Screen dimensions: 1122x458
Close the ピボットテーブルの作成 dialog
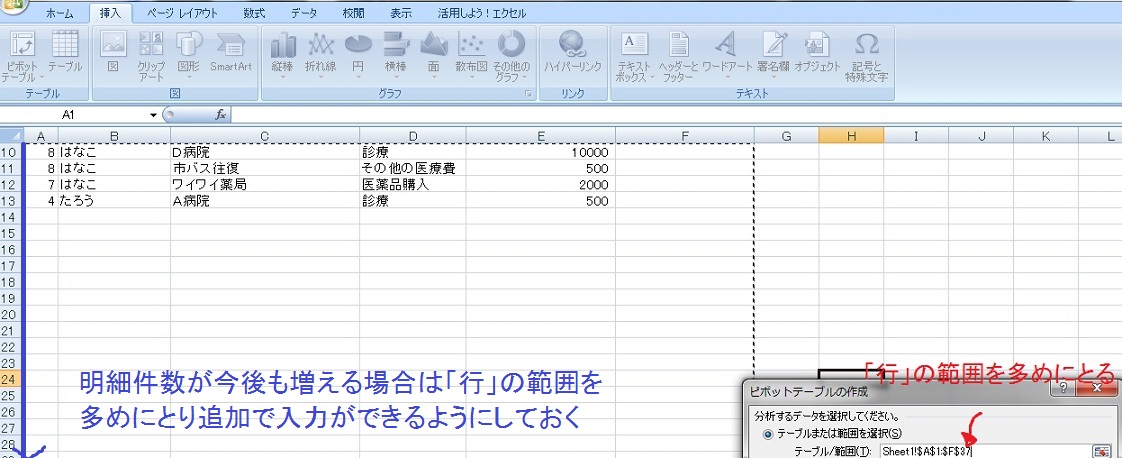point(1098,388)
